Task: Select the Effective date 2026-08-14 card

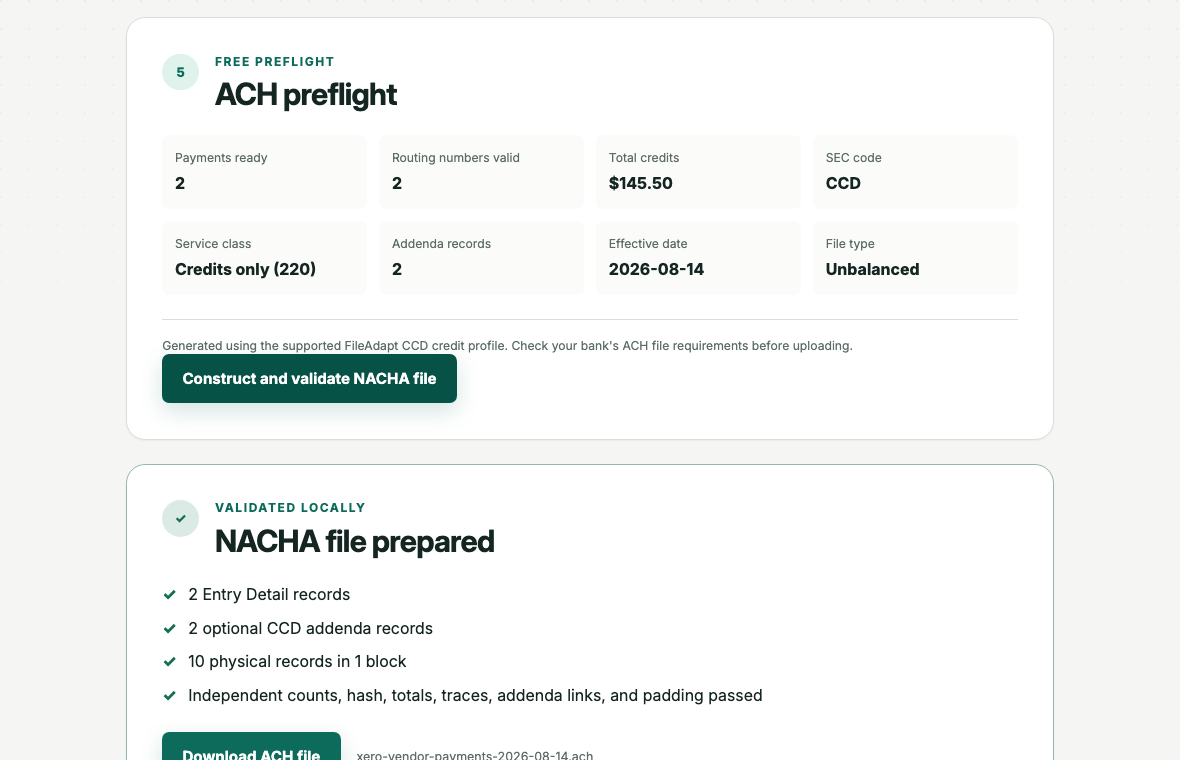Action: (x=698, y=258)
